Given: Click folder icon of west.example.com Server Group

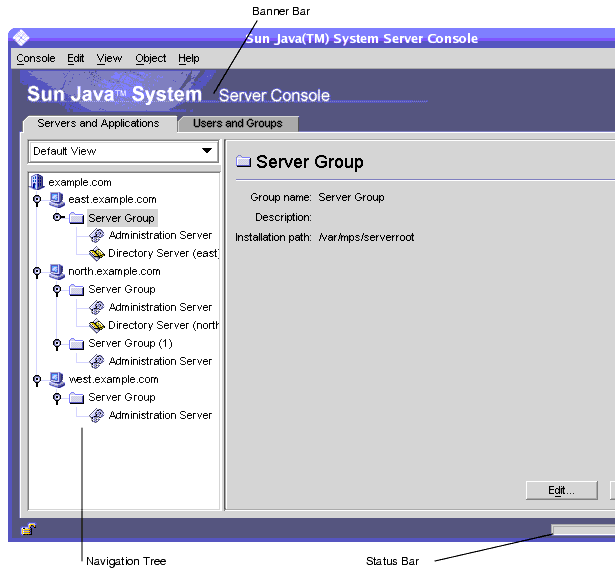Looking at the screenshot, I should 76,398.
